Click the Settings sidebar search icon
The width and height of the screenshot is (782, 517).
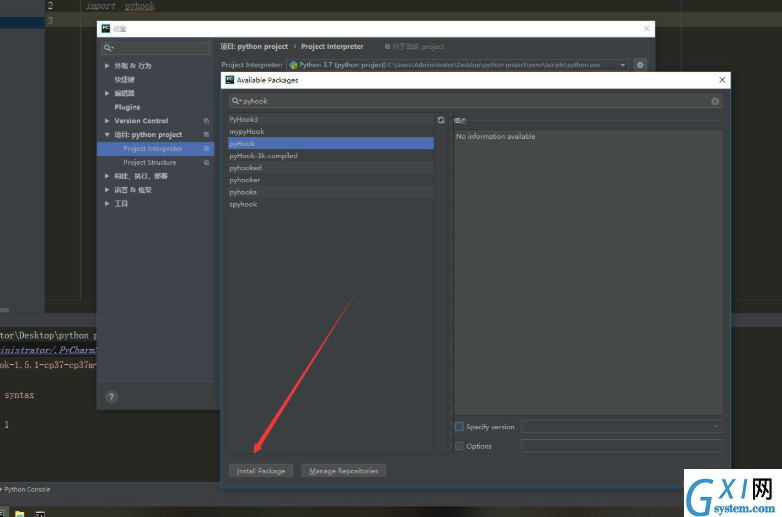[108, 48]
